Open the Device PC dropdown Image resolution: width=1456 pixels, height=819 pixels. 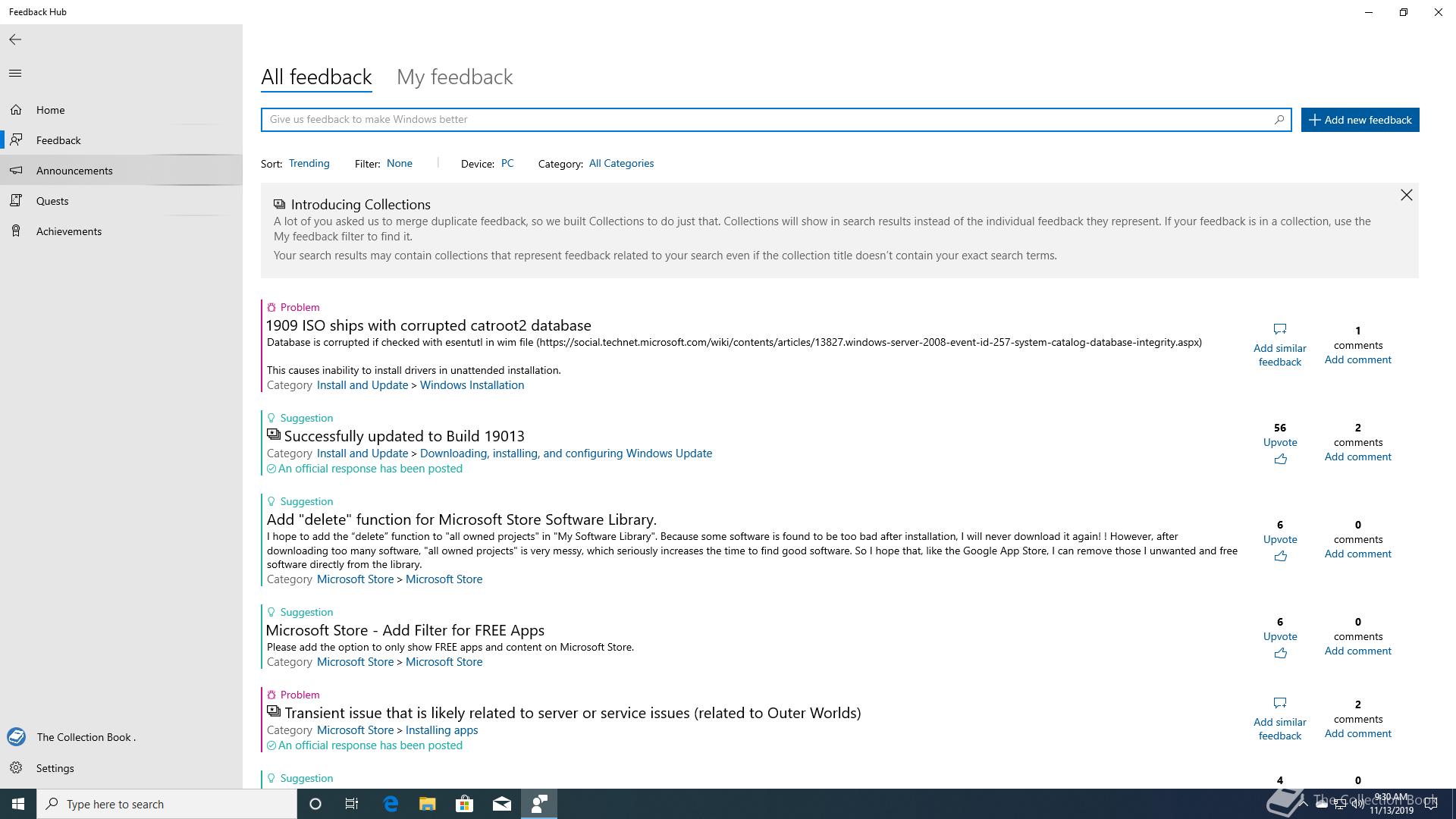(x=507, y=164)
